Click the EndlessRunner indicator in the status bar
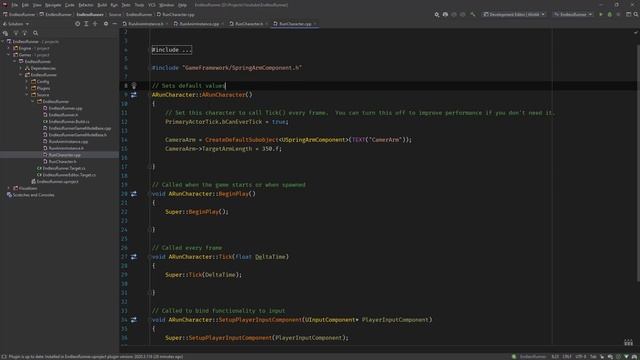This screenshot has width=640, height=360. coord(529,357)
